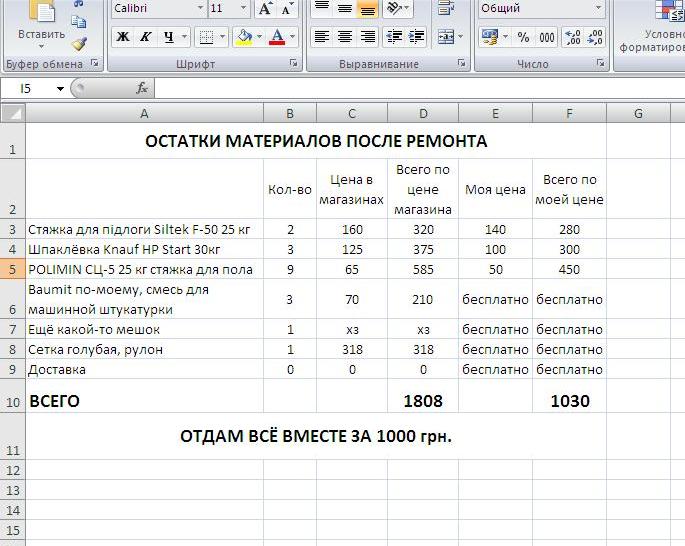Image resolution: width=685 pixels, height=546 pixels.
Task: Open accounting format dropdown arrow
Action: tap(505, 37)
